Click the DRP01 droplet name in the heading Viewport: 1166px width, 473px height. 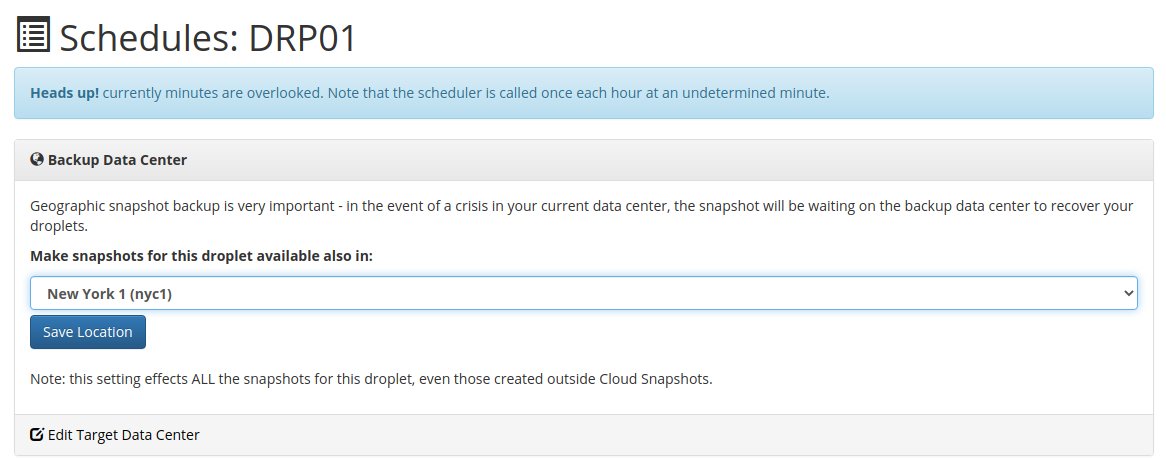click(x=303, y=37)
